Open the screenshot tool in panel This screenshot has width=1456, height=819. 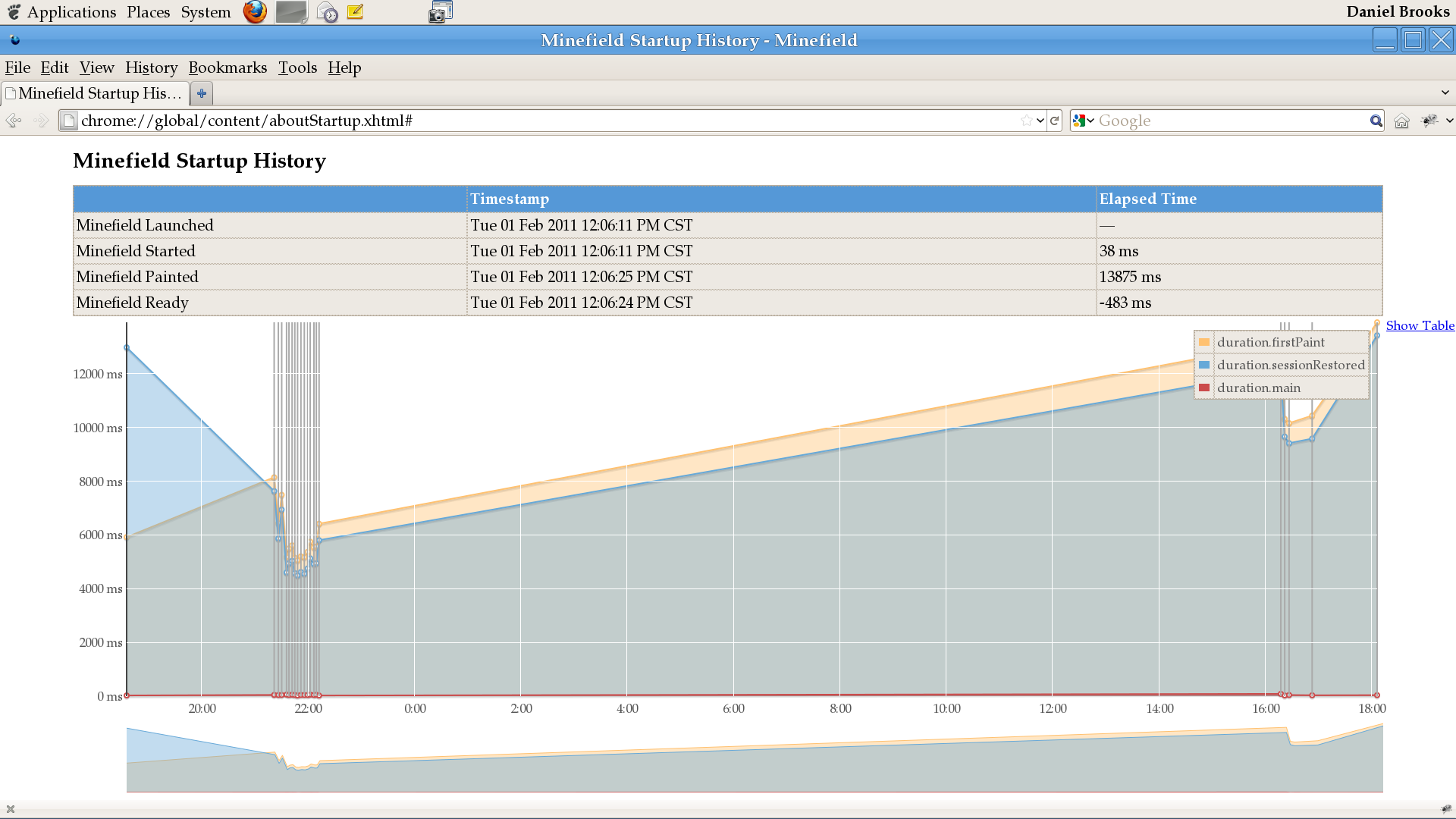click(440, 12)
